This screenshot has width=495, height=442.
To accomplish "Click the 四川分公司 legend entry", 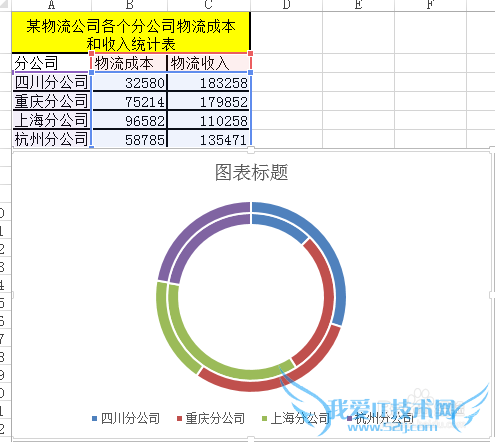I will tap(126, 418).
